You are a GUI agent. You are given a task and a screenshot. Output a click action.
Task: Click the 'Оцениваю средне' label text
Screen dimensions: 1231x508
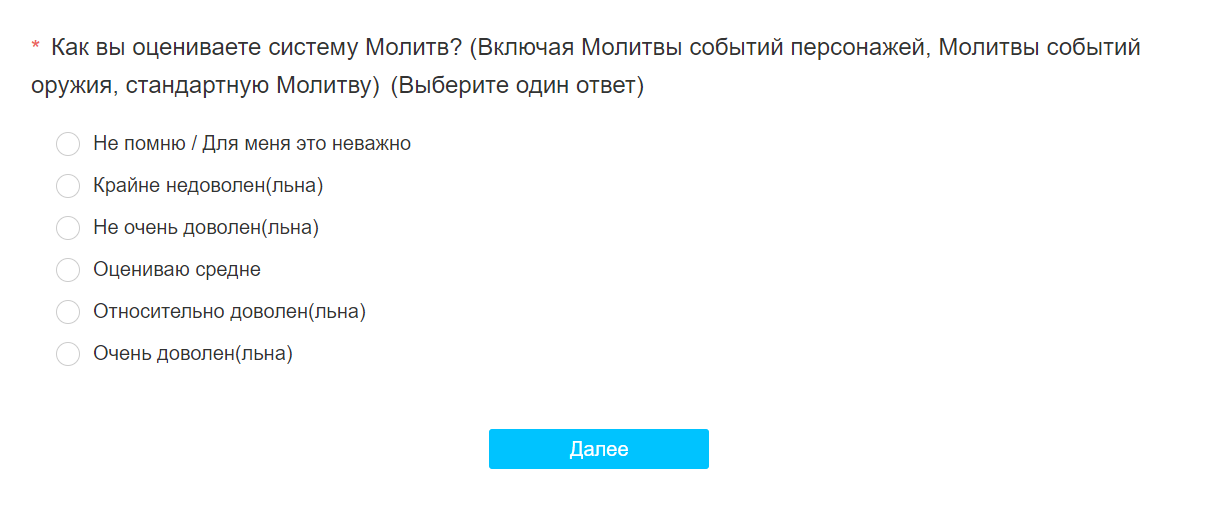tap(177, 269)
